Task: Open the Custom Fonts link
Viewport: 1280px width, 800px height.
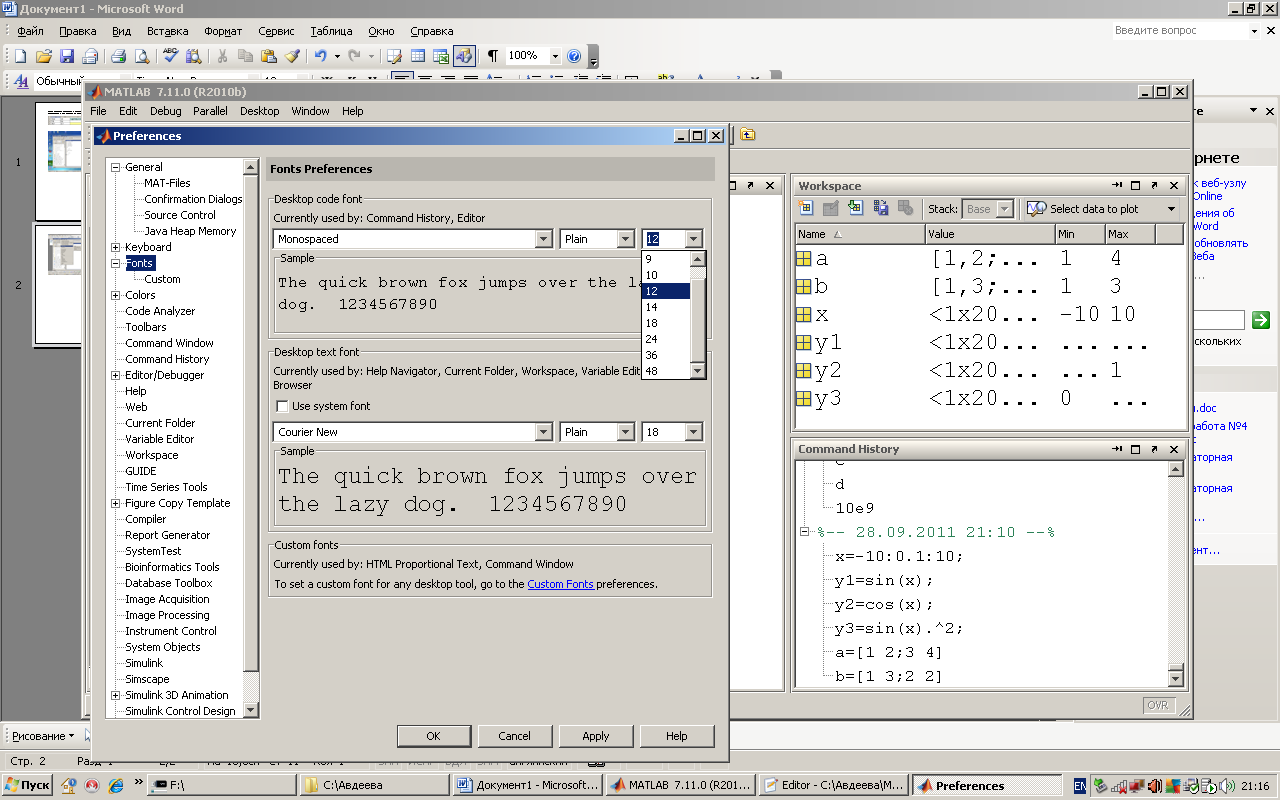Action: (x=560, y=584)
